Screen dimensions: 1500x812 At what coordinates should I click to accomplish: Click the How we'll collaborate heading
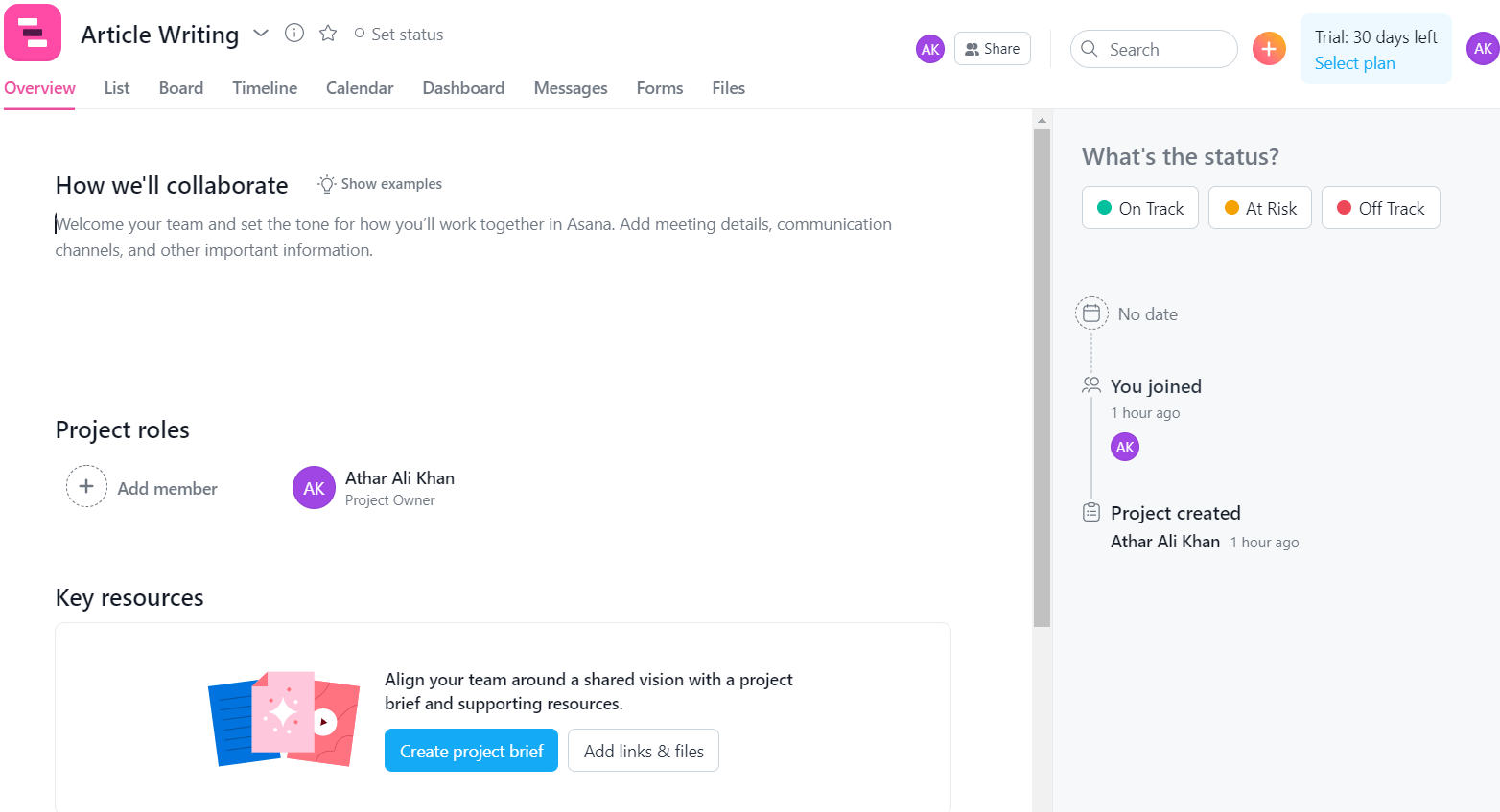point(172,185)
